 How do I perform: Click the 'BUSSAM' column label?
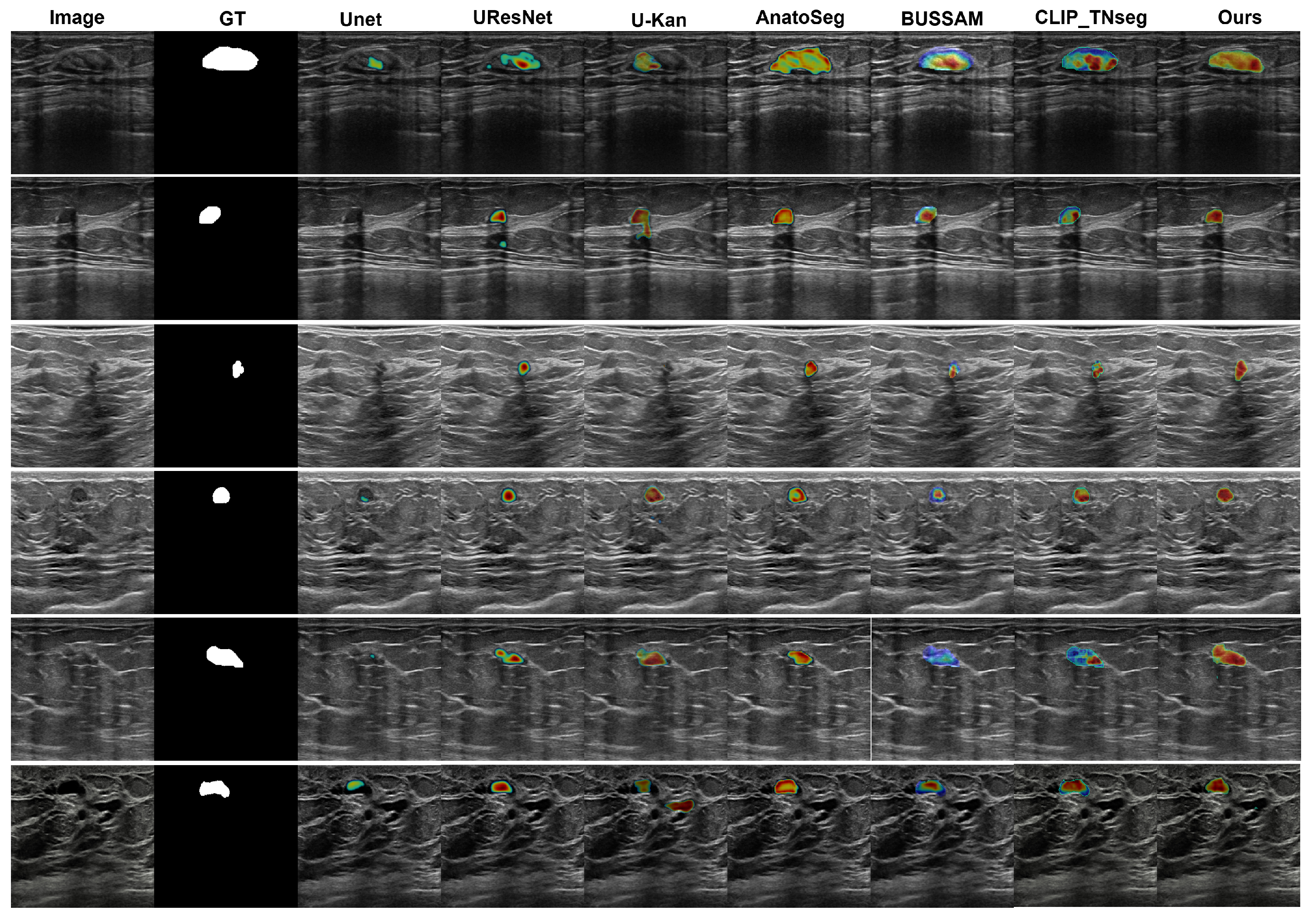click(942, 19)
